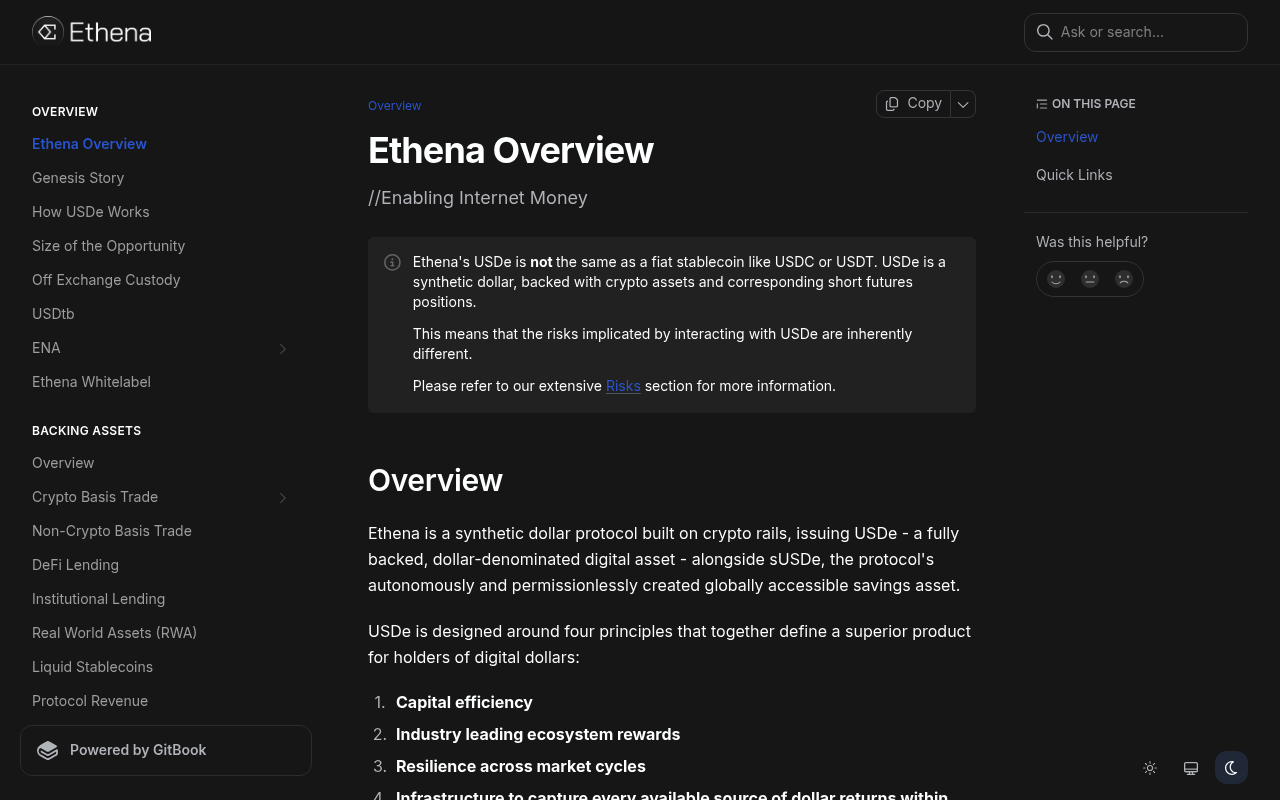Switch to system theme with monitor icon

click(x=1191, y=768)
